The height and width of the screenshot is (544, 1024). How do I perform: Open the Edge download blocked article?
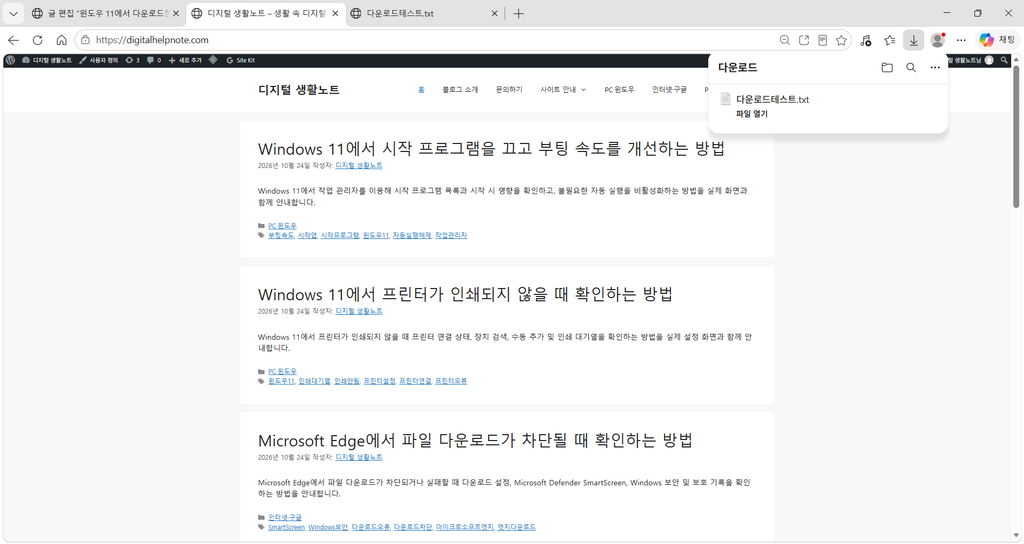[x=475, y=440]
